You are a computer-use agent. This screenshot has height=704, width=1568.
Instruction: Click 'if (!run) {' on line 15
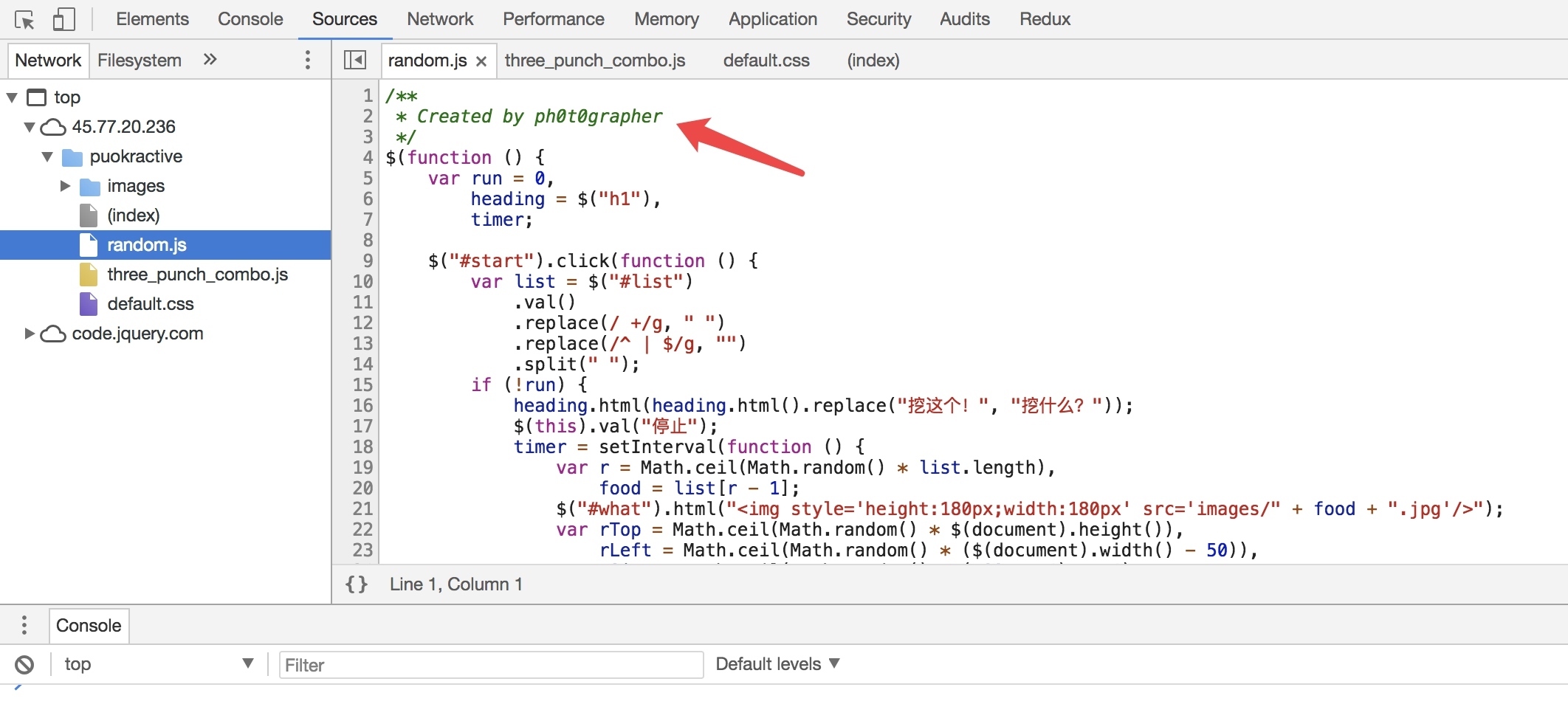point(529,385)
